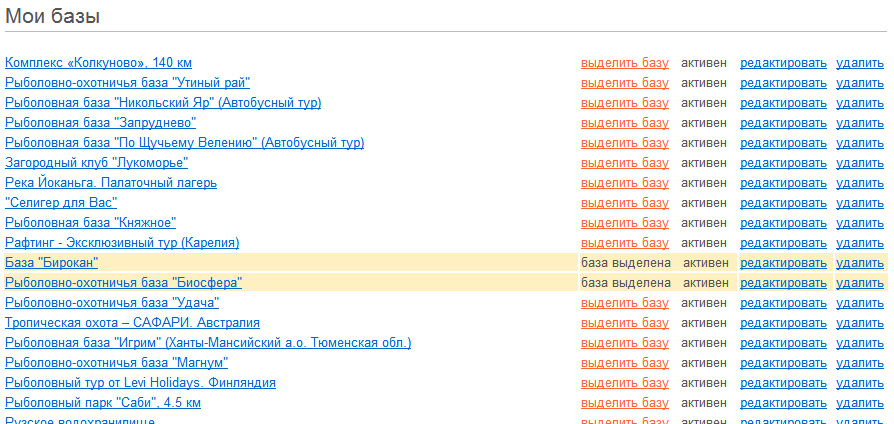The height and width of the screenshot is (424, 894).
Task: Delete Рыболовно-охотничья база "Магнум"
Action: [859, 363]
